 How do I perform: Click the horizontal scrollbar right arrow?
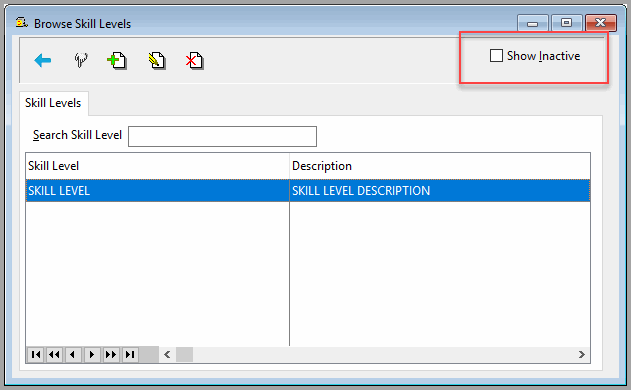(582, 355)
